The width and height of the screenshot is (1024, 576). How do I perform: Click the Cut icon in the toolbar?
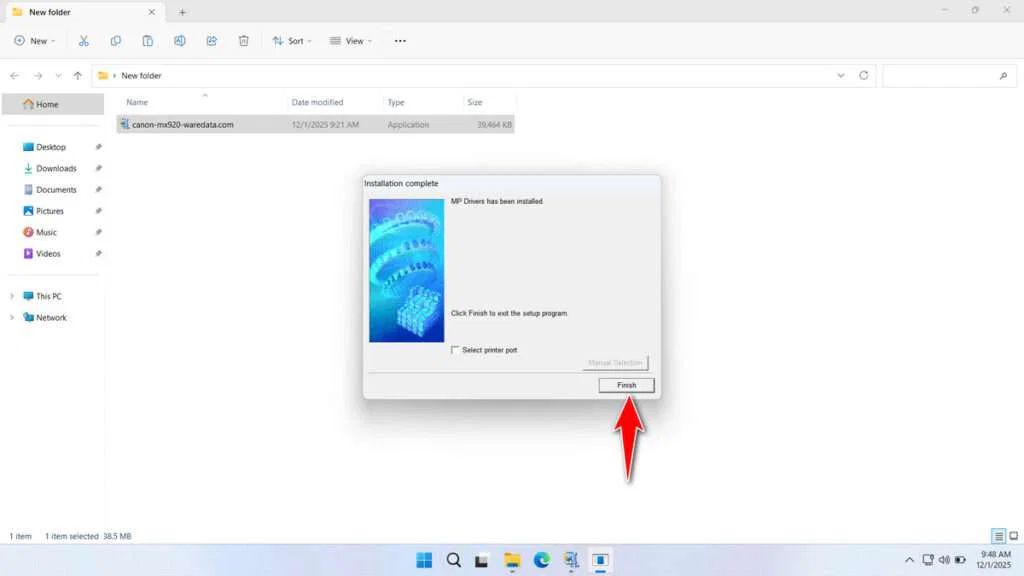84,40
